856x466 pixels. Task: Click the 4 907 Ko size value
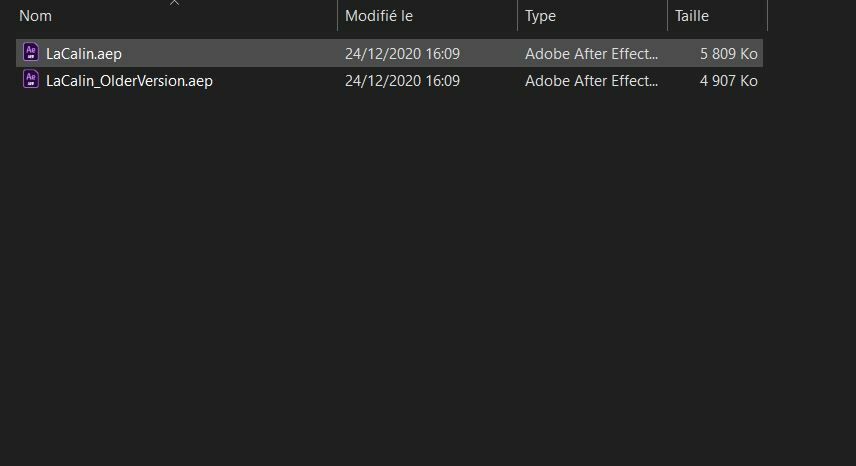pos(728,81)
